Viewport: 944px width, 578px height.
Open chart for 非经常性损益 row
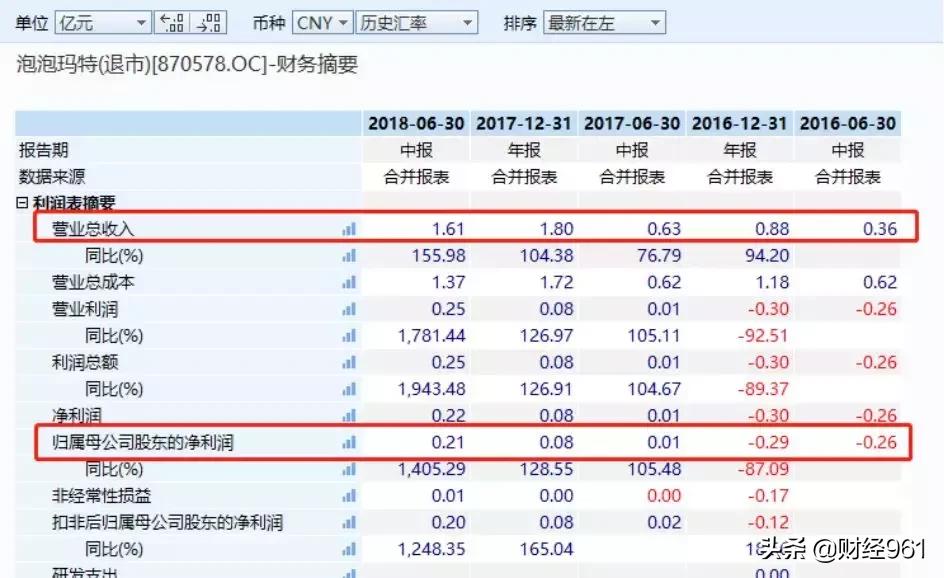(x=347, y=495)
